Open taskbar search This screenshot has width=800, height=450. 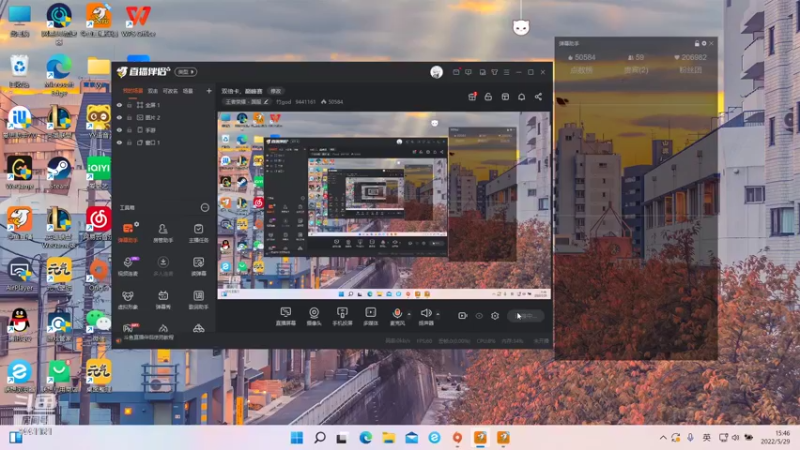[320, 437]
